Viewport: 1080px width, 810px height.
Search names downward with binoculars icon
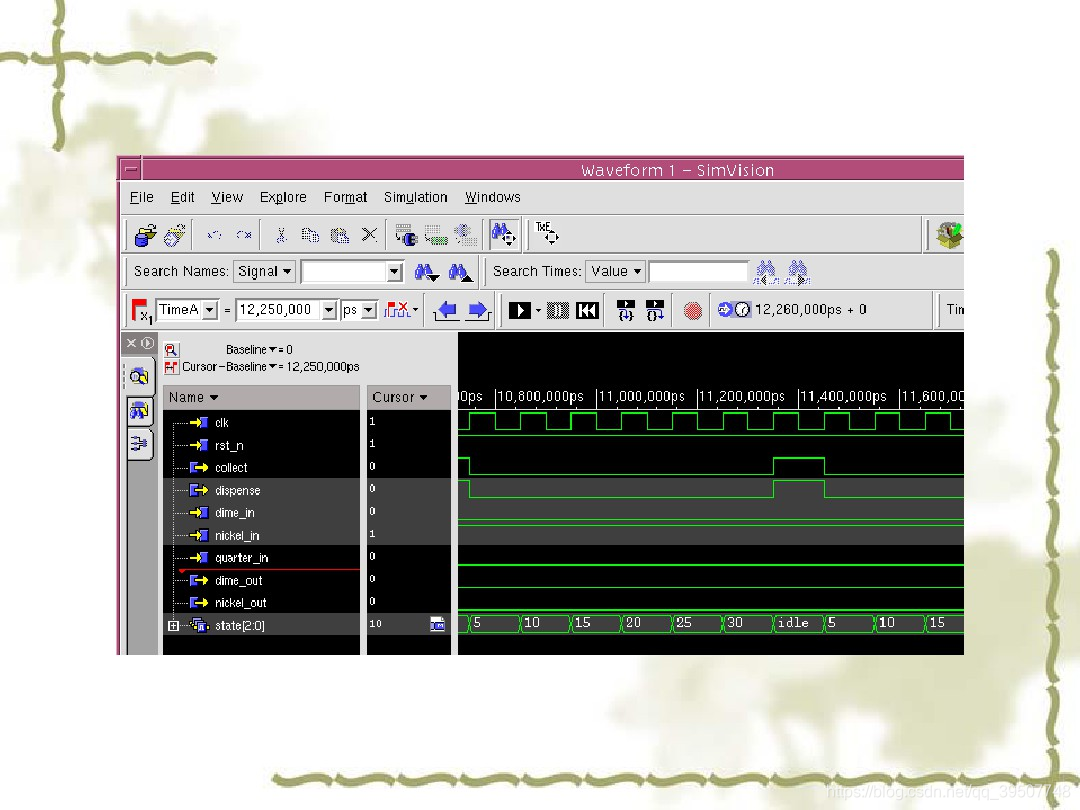(x=426, y=273)
